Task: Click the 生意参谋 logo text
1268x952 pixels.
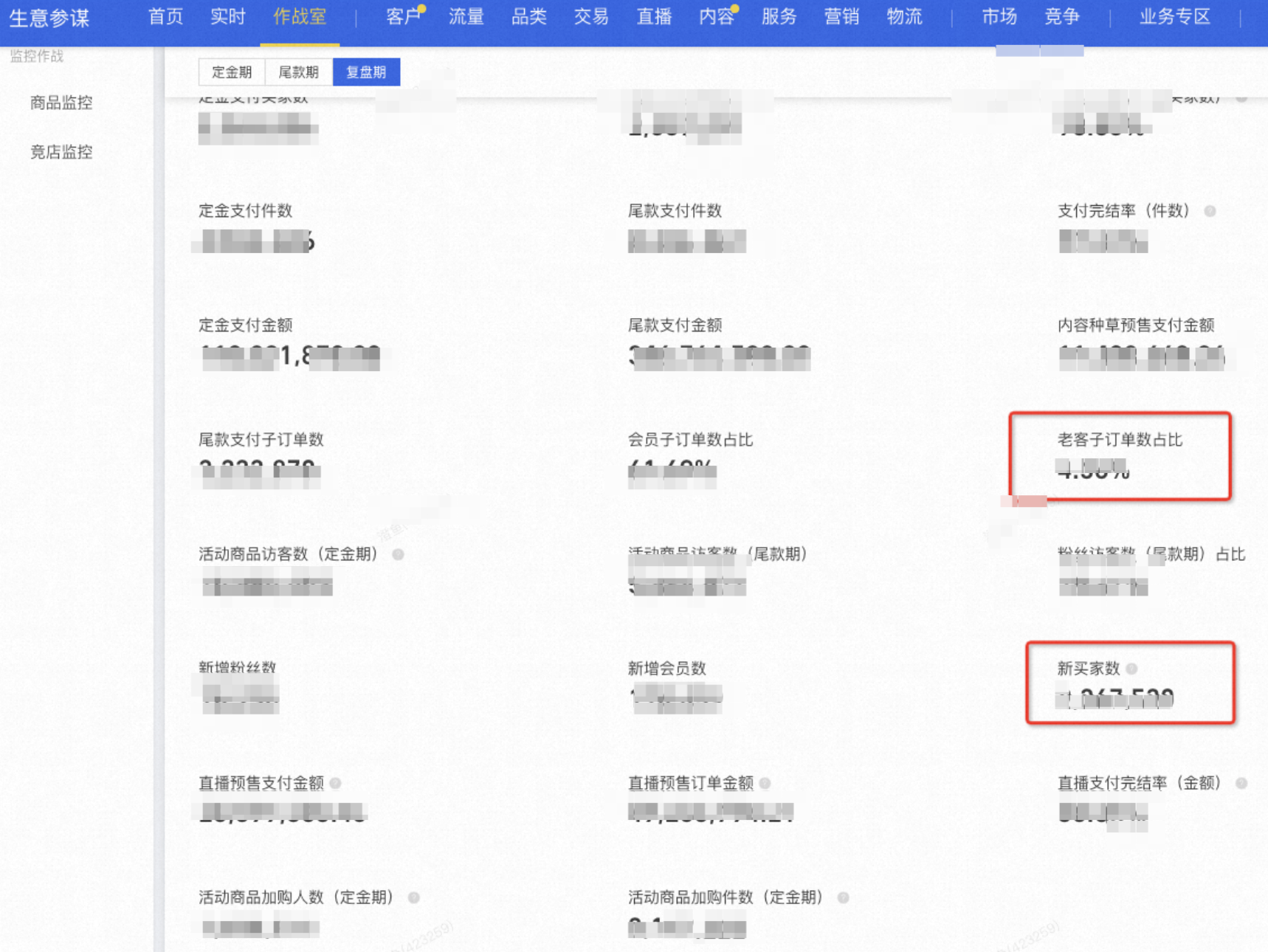Action: [49, 18]
